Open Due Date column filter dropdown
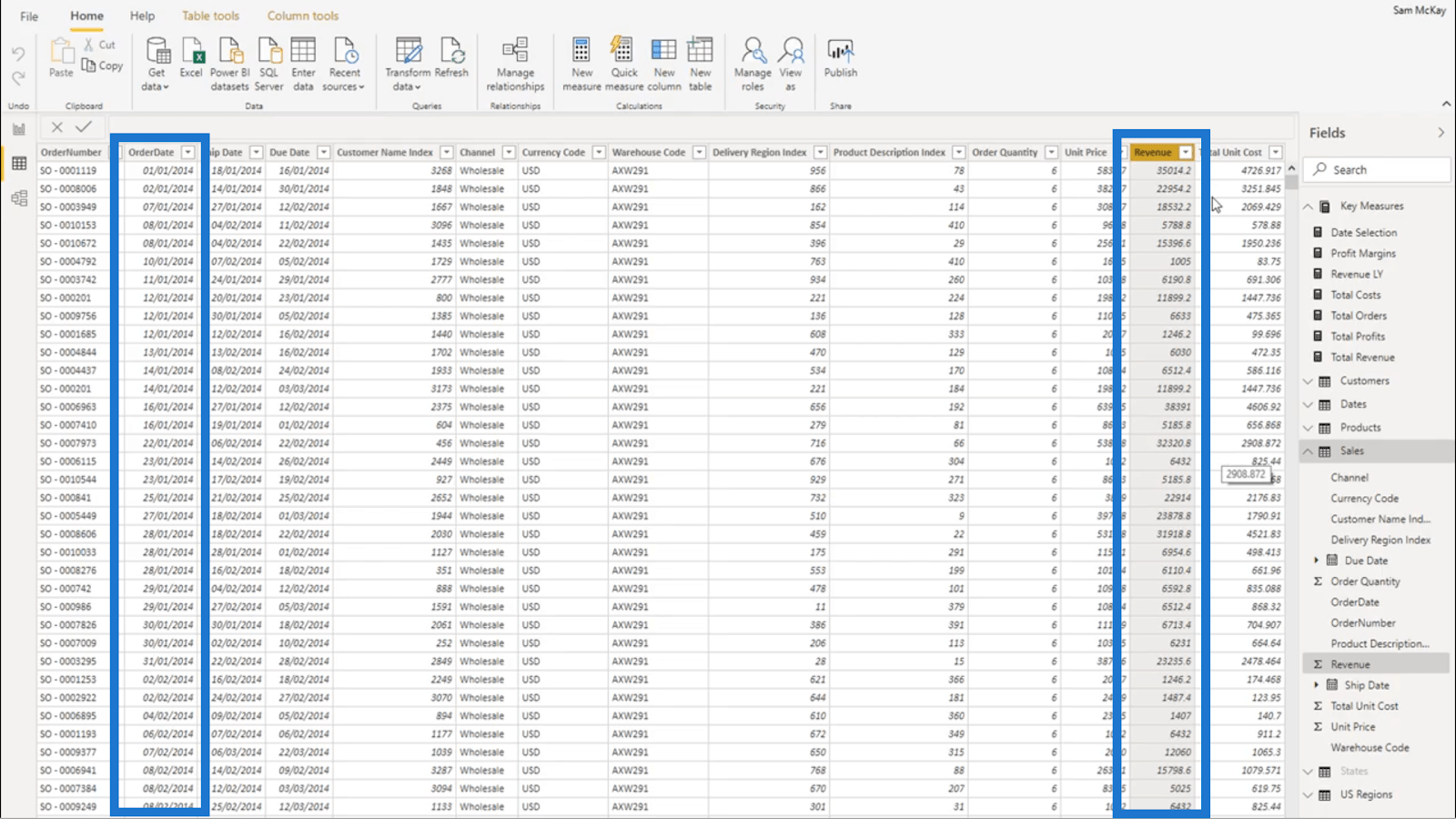This screenshot has width=1456, height=819. [x=323, y=152]
